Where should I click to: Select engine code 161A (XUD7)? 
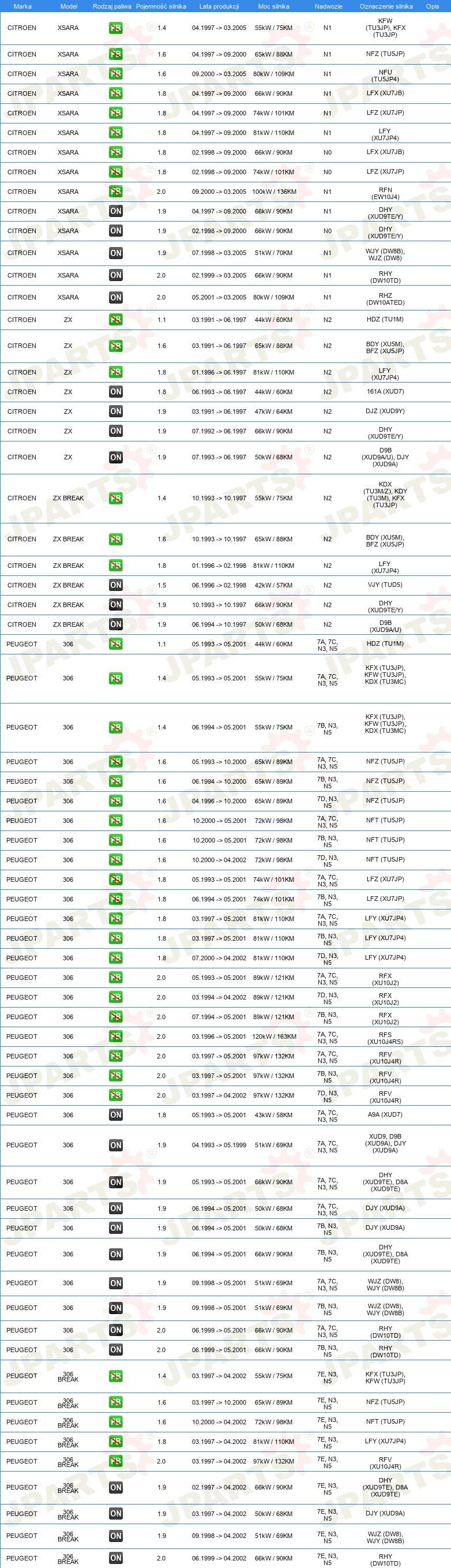[385, 391]
